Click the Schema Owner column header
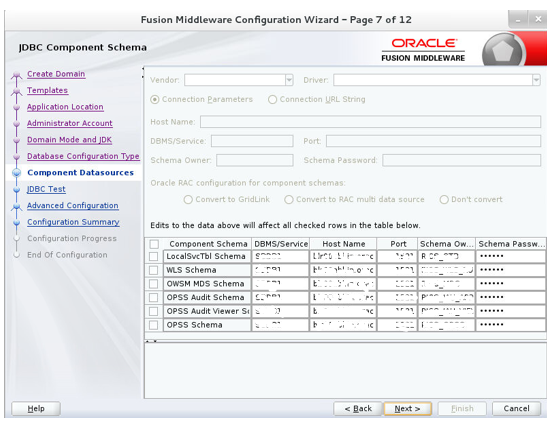Image resolution: width=547 pixels, height=421 pixels. coord(447,244)
